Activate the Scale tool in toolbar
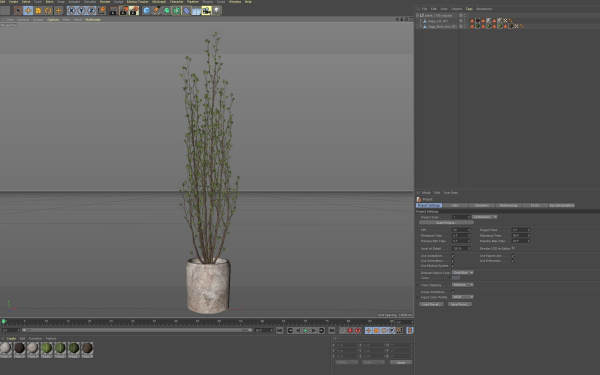Image resolution: width=600 pixels, height=375 pixels. (x=38, y=11)
